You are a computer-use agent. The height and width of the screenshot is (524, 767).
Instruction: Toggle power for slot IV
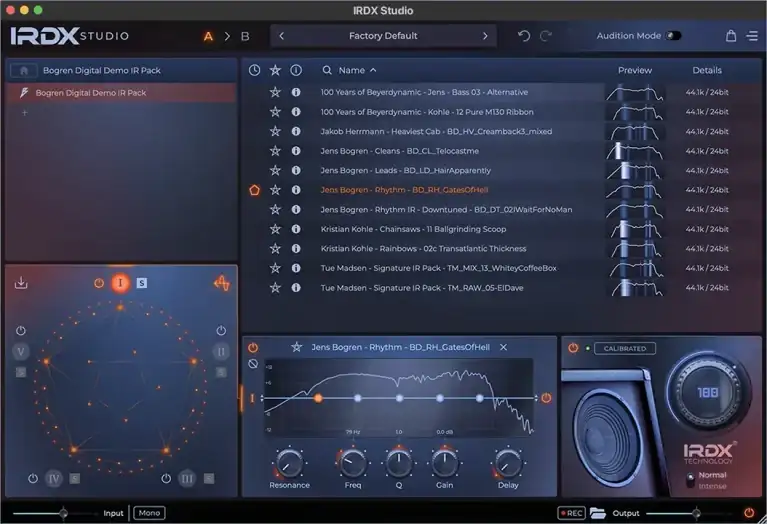33,478
